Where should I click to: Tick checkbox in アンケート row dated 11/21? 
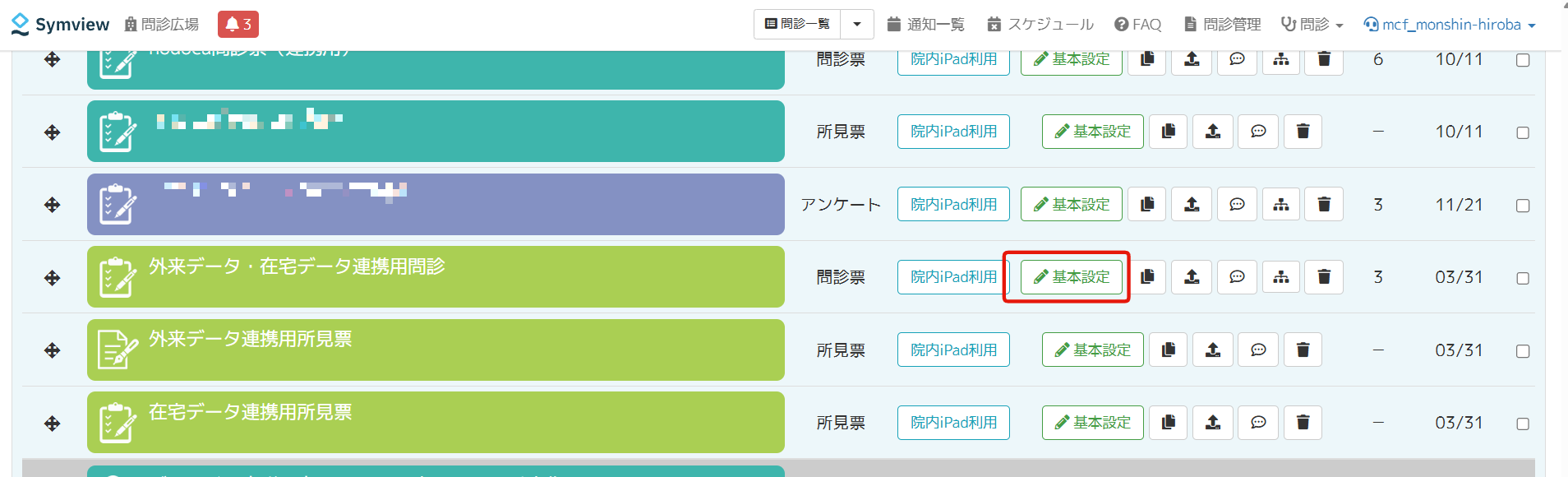1523,206
